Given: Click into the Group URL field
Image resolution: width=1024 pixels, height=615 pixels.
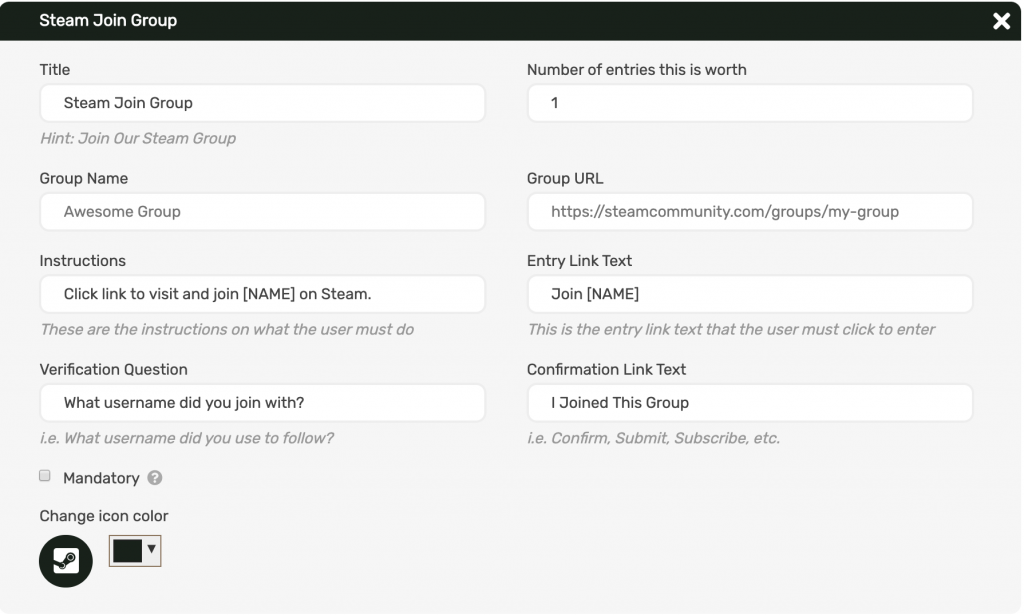Looking at the screenshot, I should tap(750, 212).
